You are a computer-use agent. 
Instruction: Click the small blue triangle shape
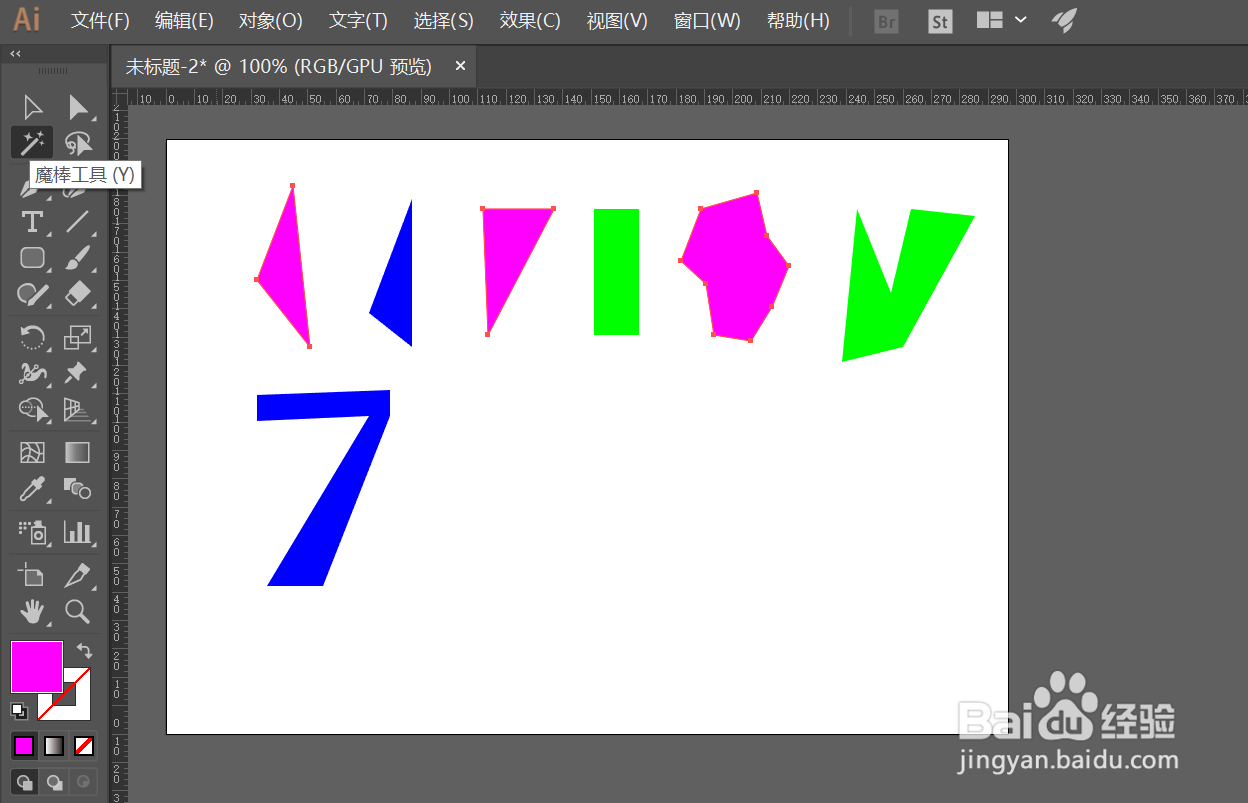[398, 290]
